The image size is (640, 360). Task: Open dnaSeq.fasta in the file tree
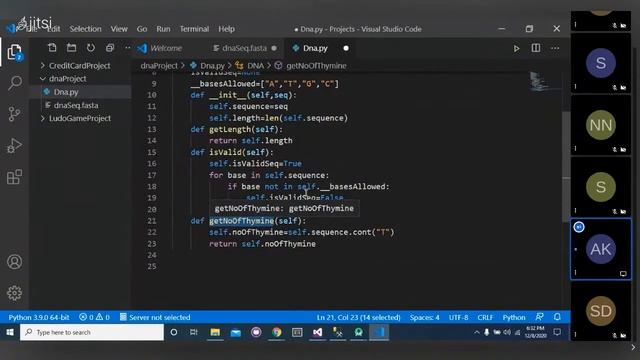pos(76,105)
